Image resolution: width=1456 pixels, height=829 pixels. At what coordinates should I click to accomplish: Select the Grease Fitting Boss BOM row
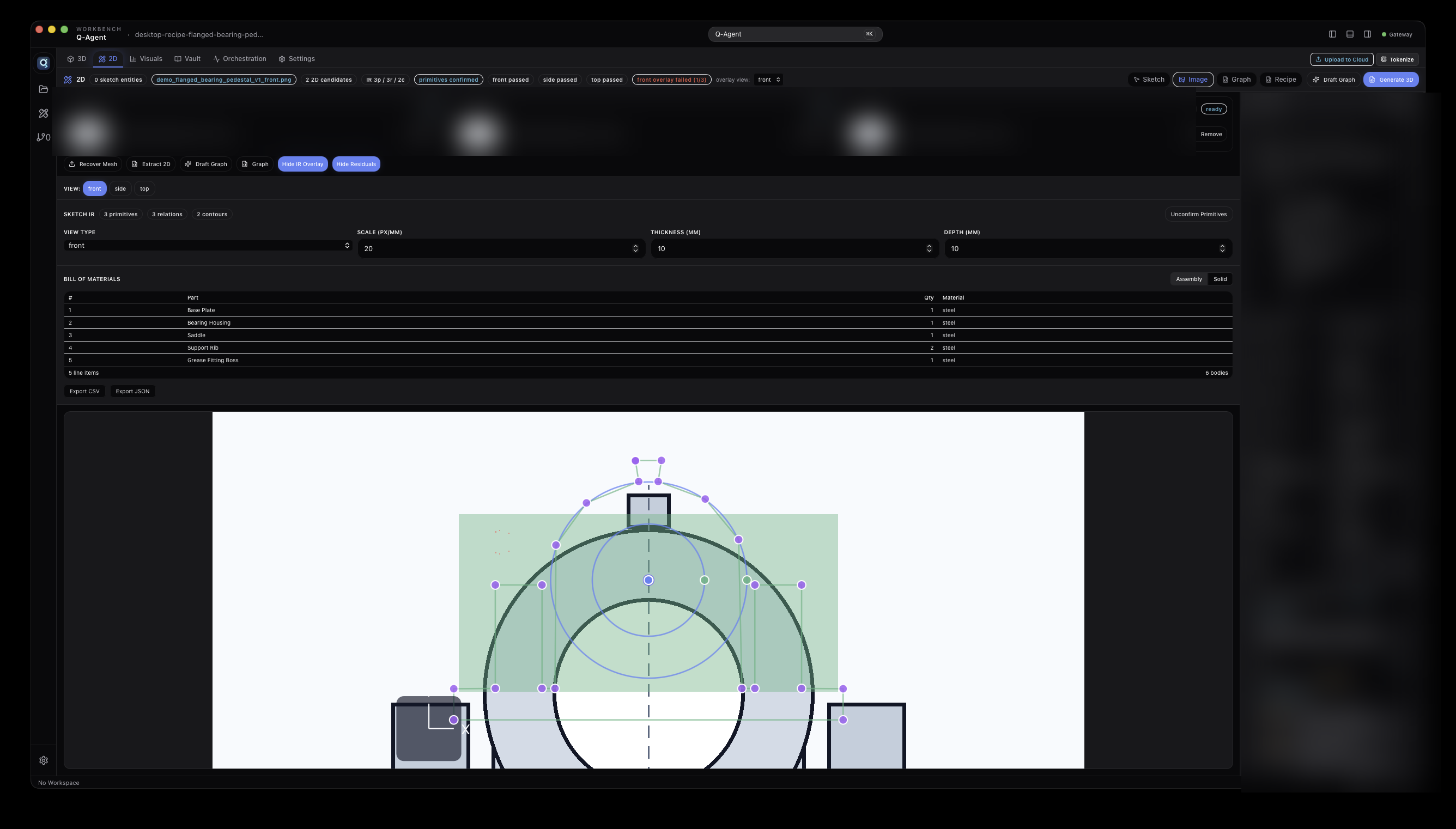pos(648,361)
